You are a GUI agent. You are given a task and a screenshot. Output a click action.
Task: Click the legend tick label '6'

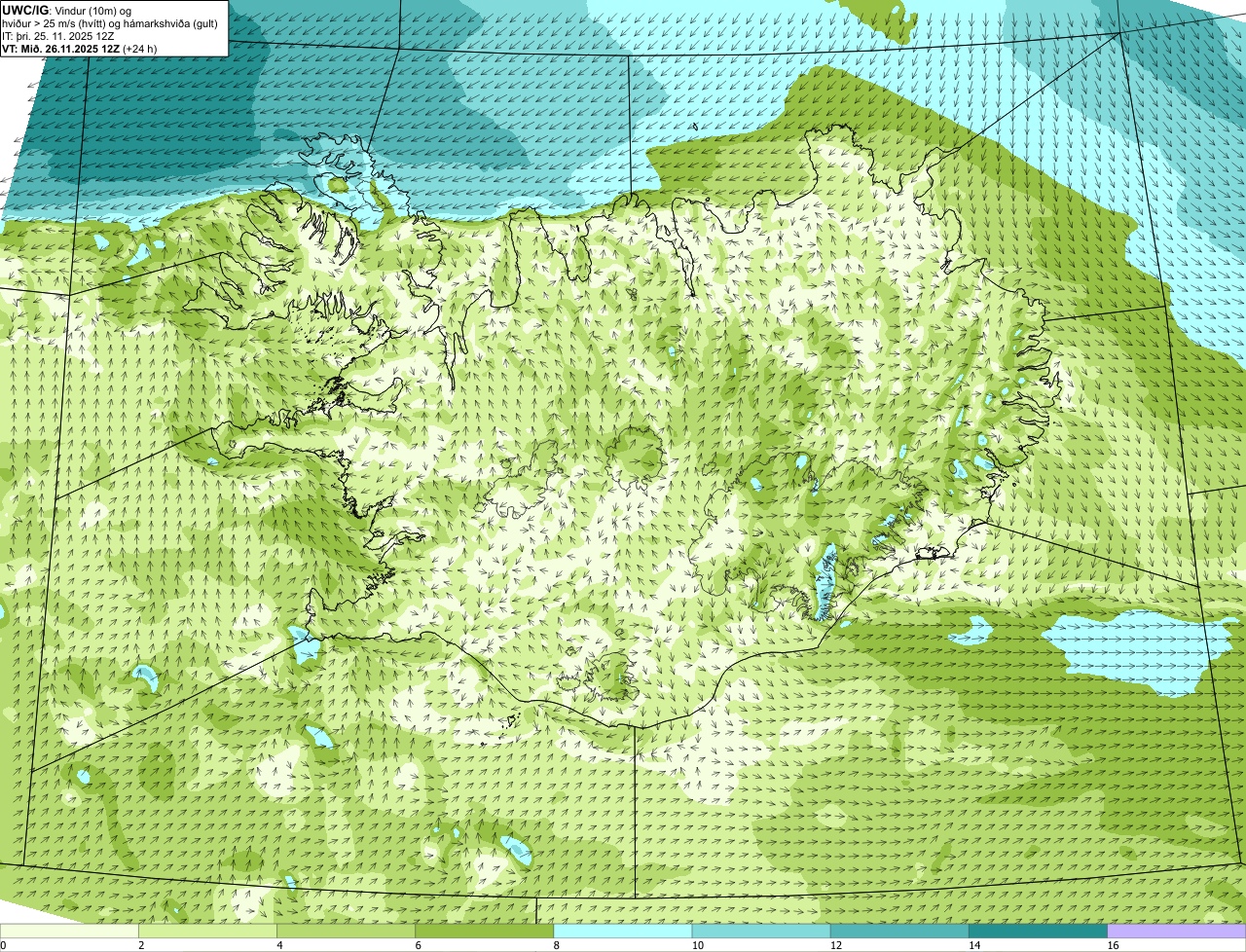coord(418,945)
